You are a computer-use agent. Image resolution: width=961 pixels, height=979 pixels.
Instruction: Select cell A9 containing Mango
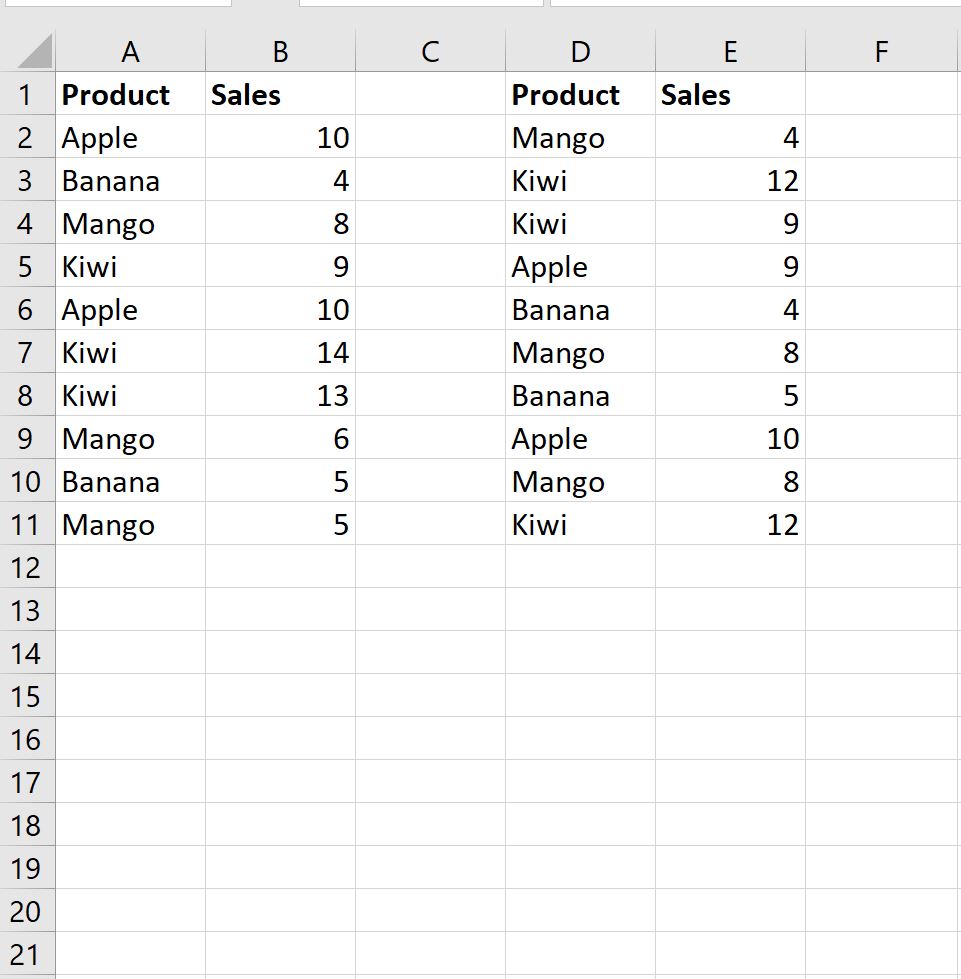pyautogui.click(x=130, y=438)
